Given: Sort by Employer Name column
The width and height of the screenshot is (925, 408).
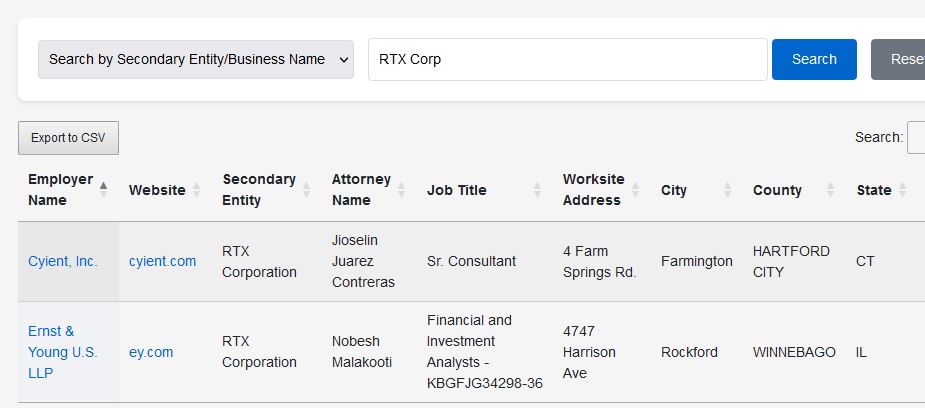Looking at the screenshot, I should click(68, 190).
